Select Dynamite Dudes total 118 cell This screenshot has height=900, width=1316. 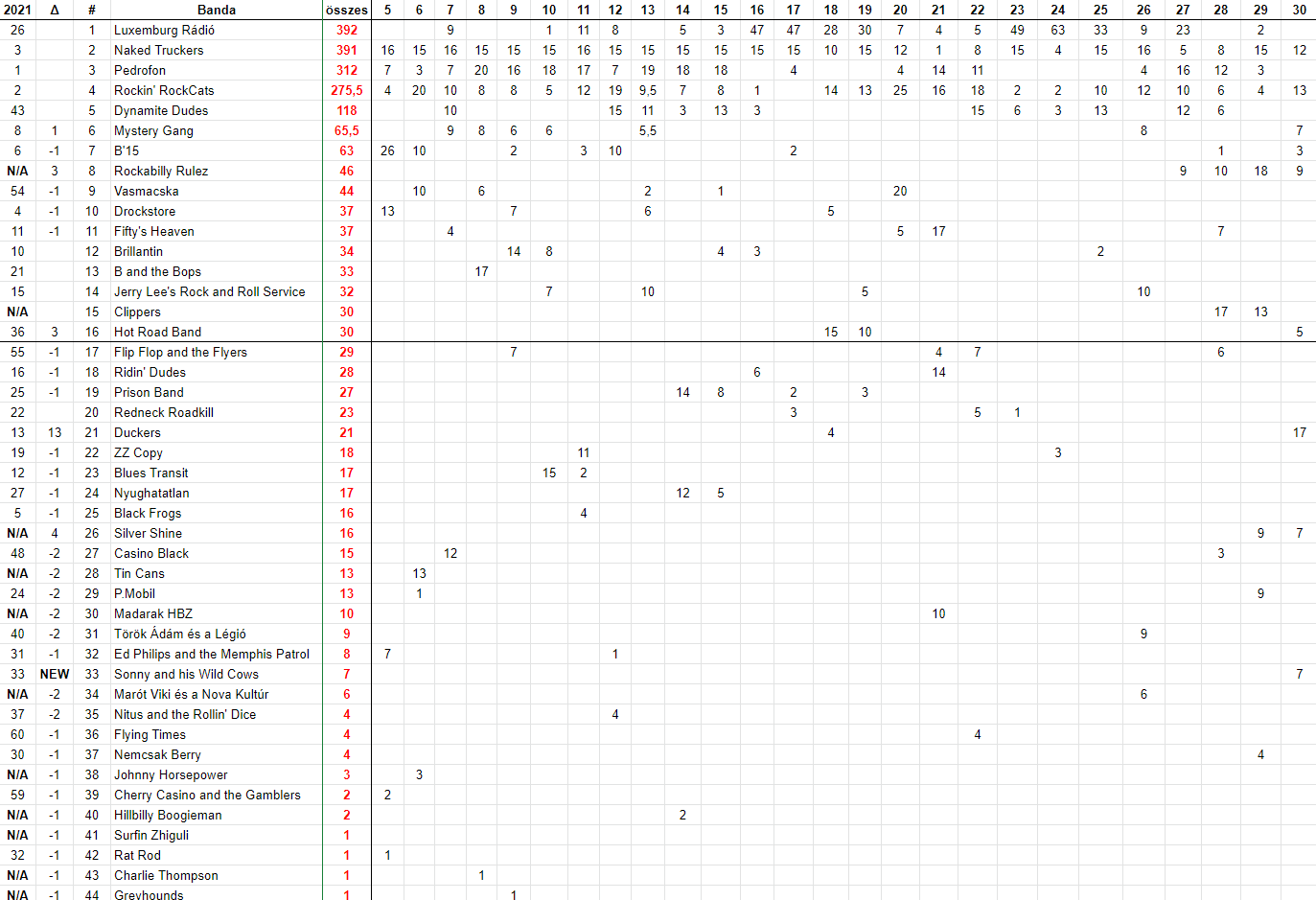point(346,110)
